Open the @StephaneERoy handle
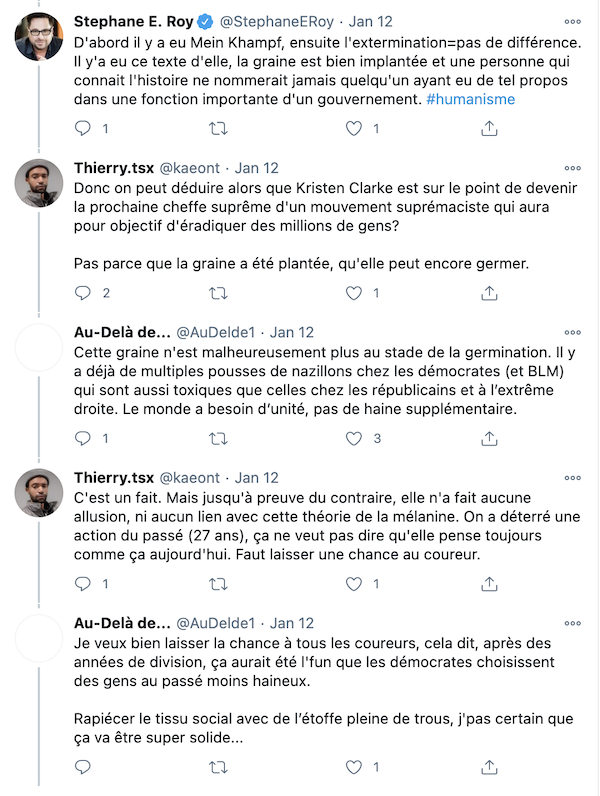This screenshot has height=796, width=600. click(x=277, y=22)
